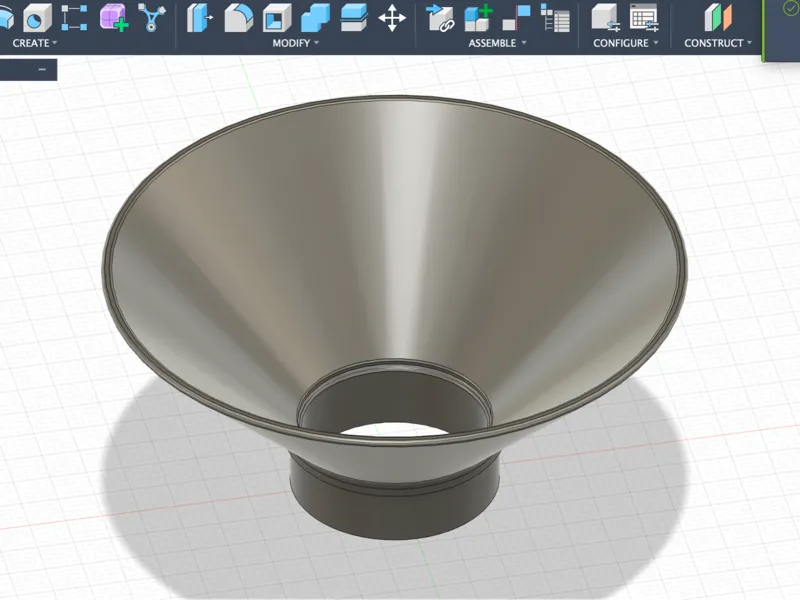Viewport: 800px width, 600px height.
Task: Click the minus button on the collapsed panel
Action: [42, 69]
